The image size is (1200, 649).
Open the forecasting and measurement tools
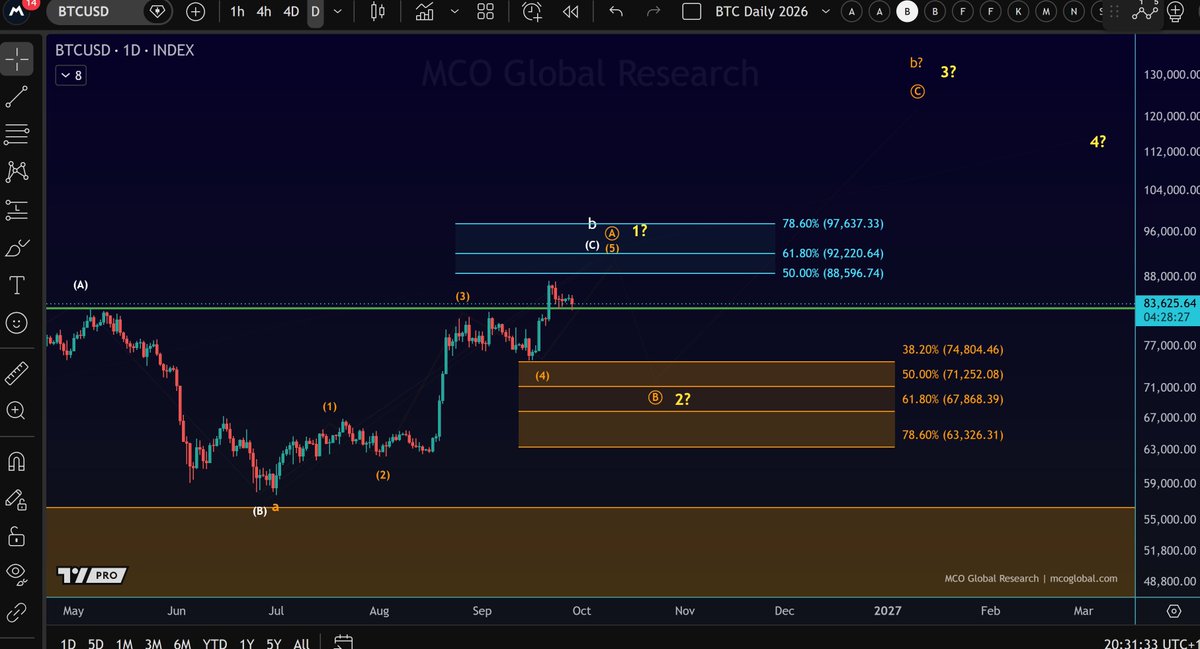(17, 210)
